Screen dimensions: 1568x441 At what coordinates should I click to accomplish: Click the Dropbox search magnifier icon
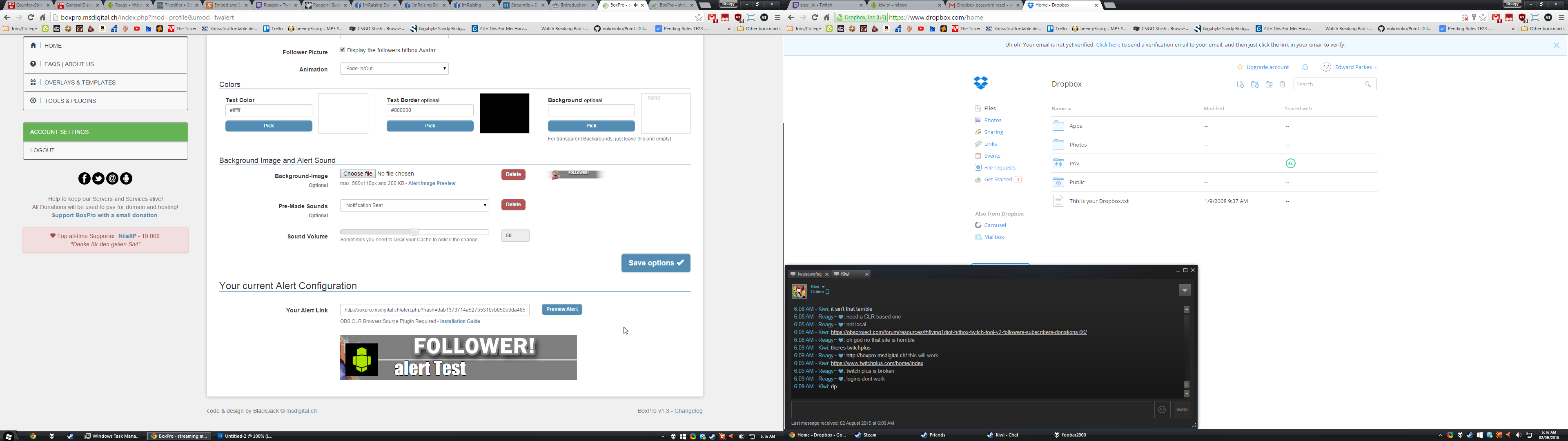pos(1367,84)
